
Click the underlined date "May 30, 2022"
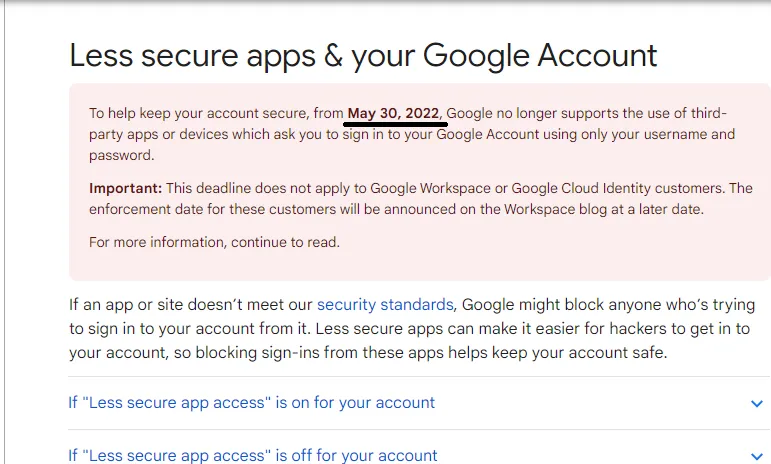[394, 112]
